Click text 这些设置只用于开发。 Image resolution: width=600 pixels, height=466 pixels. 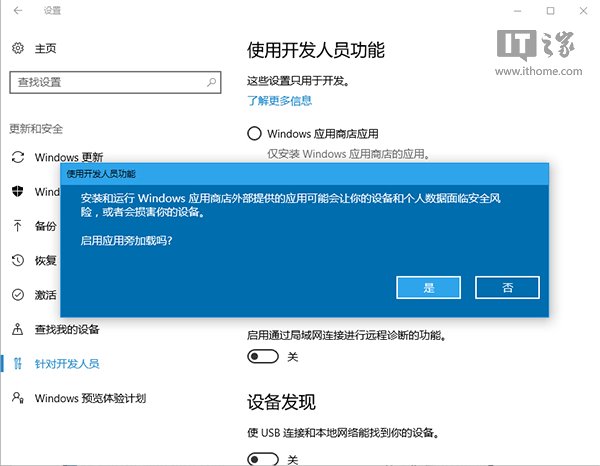coord(298,81)
